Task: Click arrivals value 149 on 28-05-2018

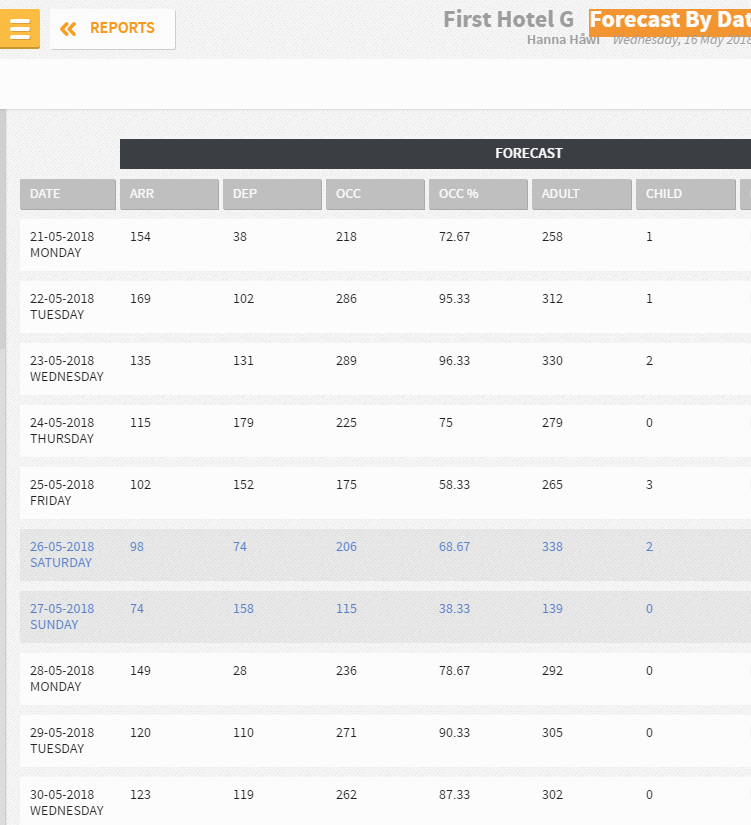Action: 141,671
